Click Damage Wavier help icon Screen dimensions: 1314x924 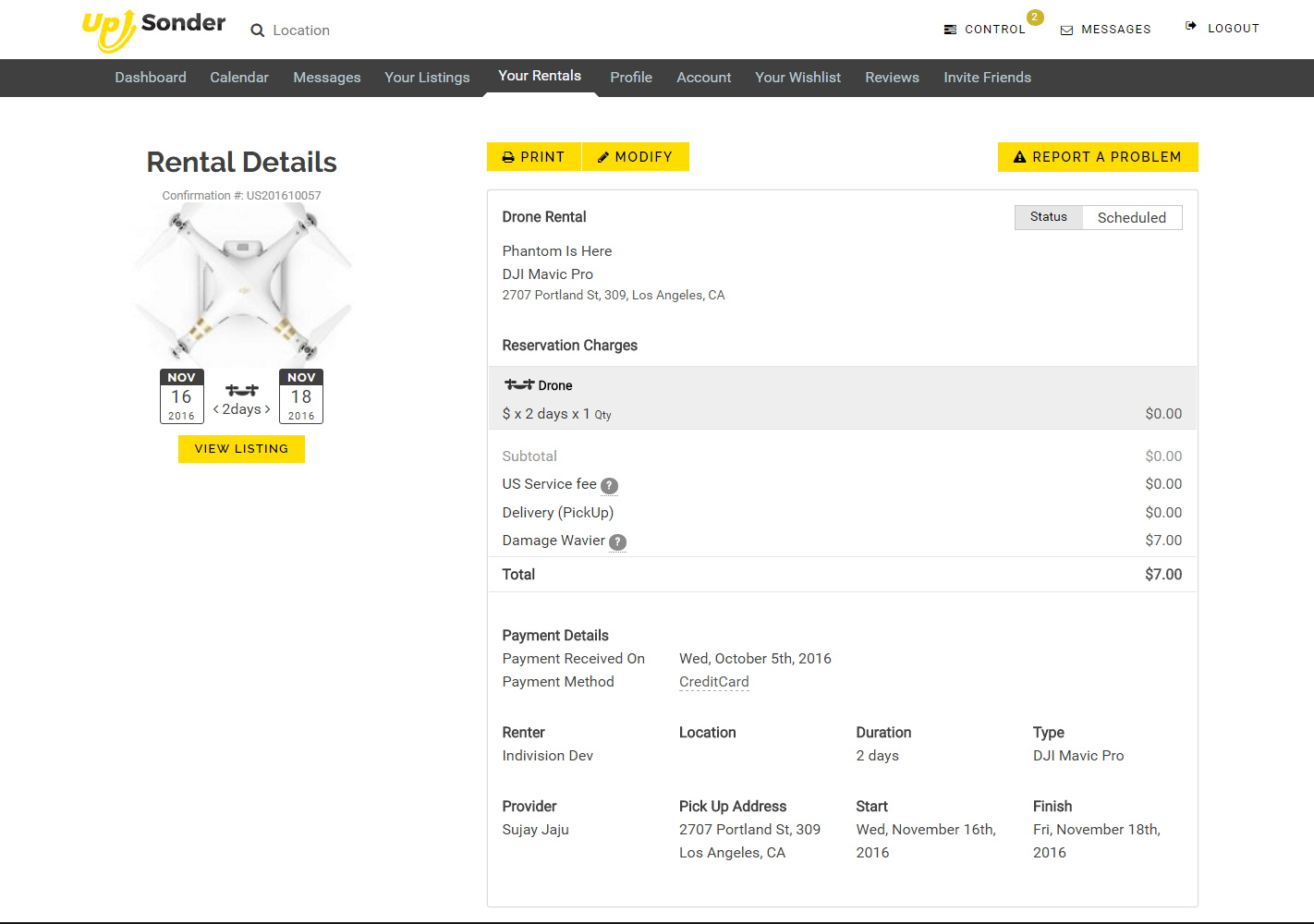click(617, 541)
